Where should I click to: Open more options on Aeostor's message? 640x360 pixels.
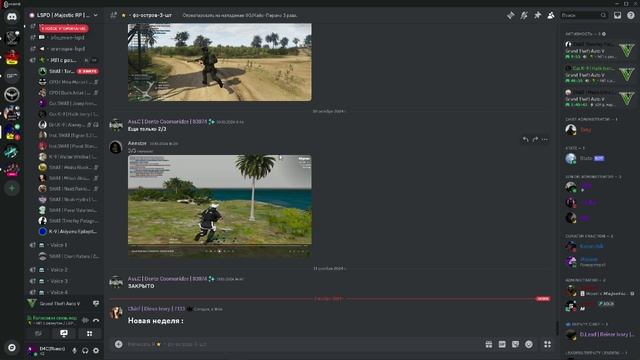545,140
